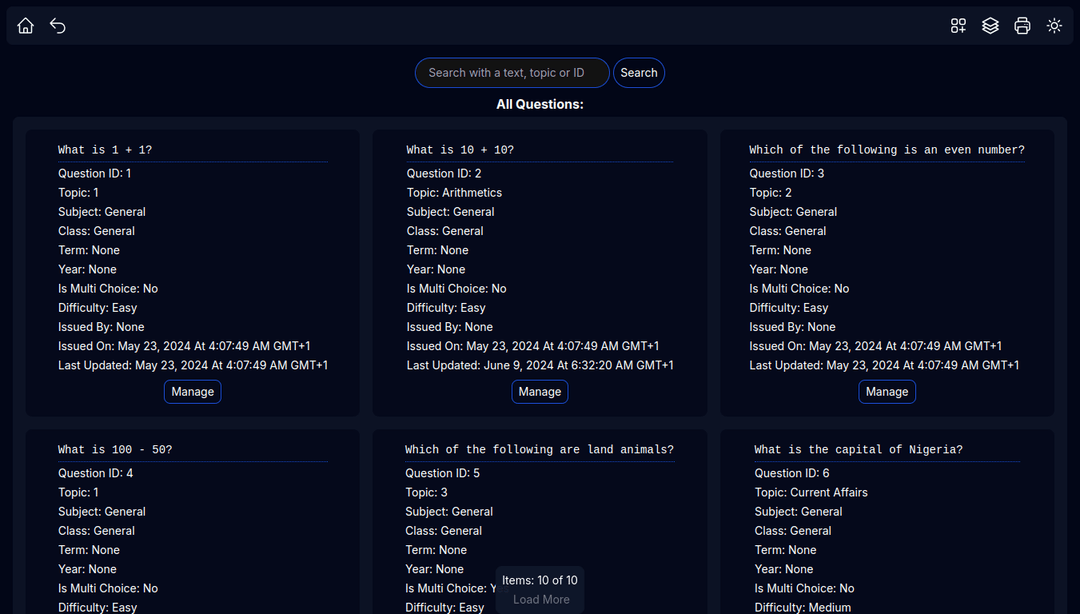1080x614 pixels.
Task: Click the "Items: 10 of 10" counter
Action: click(x=540, y=580)
